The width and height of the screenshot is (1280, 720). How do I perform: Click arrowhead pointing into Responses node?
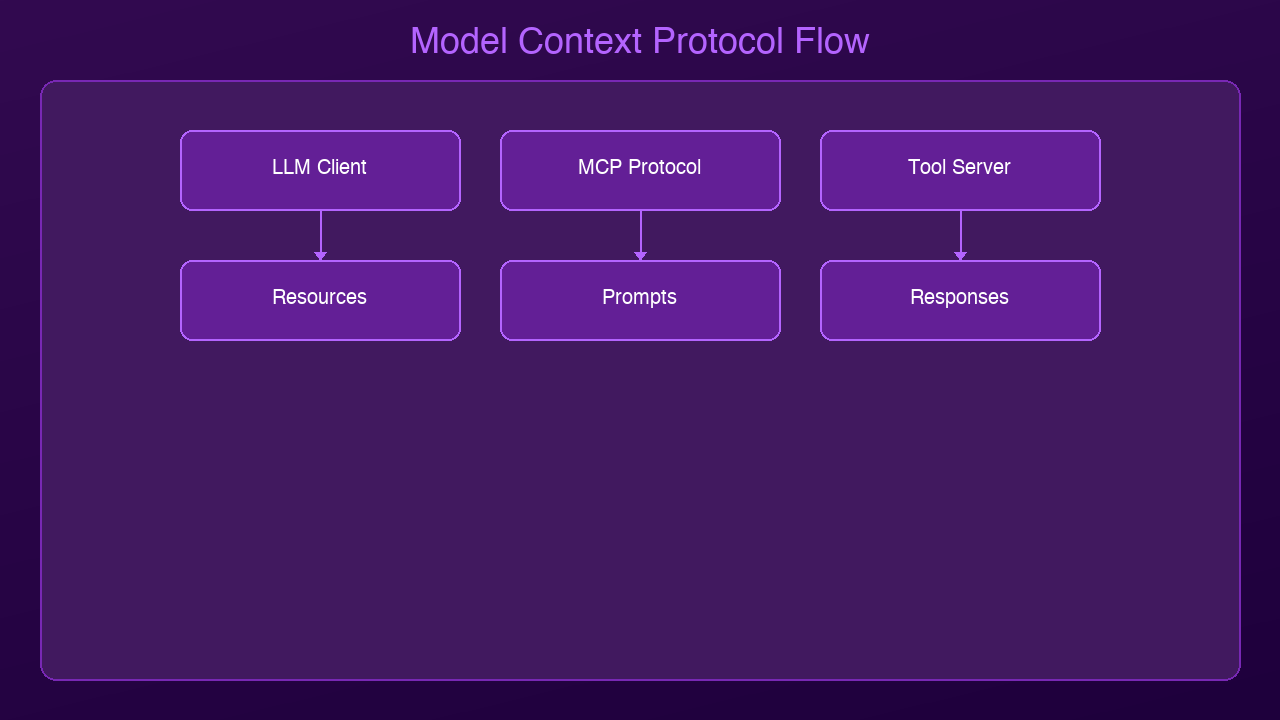[x=960, y=256]
